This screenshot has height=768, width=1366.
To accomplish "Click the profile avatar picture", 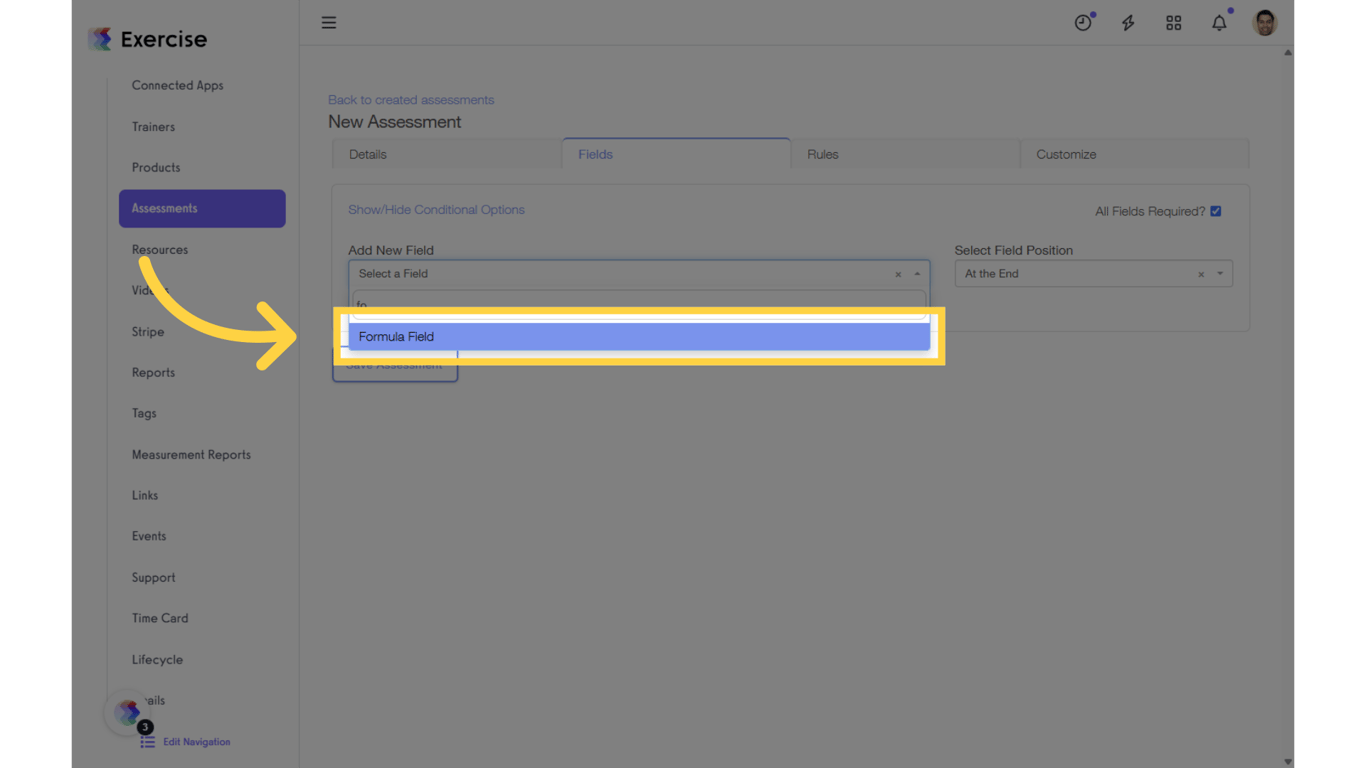I will pos(1264,21).
